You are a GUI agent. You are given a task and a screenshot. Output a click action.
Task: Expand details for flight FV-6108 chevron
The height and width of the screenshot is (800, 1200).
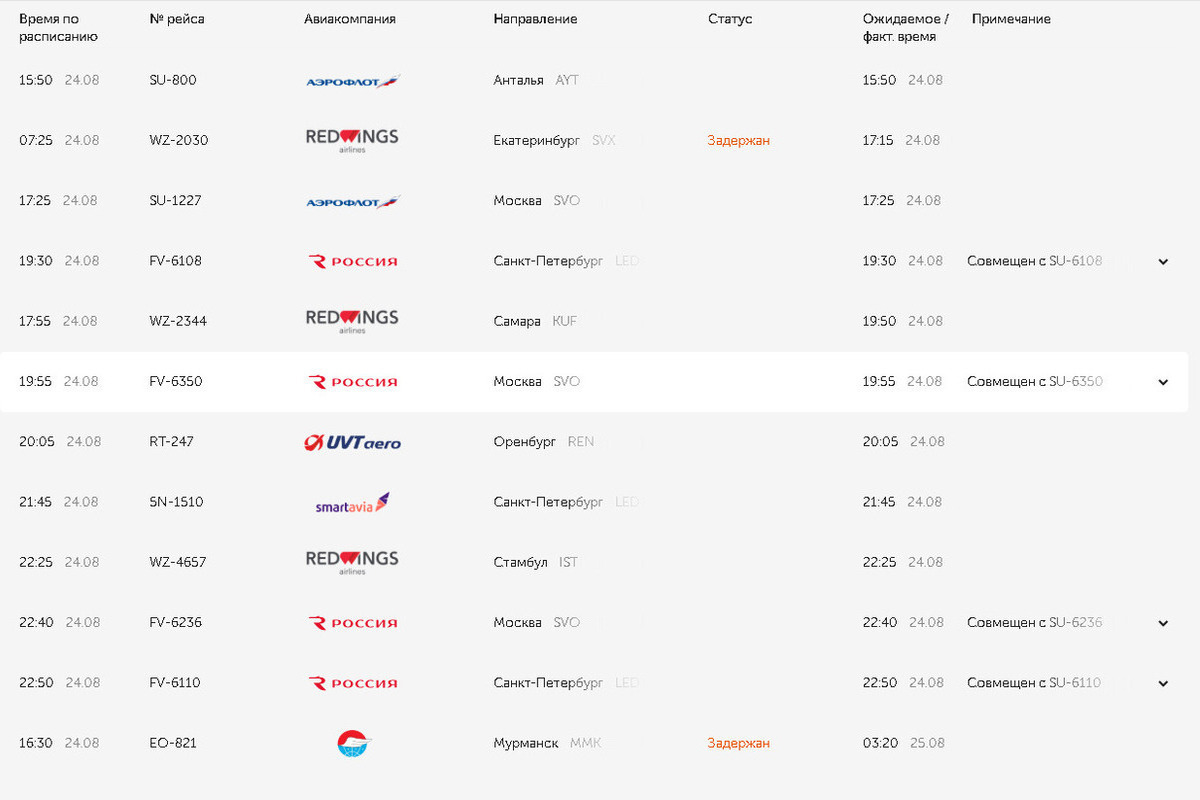pos(1163,262)
